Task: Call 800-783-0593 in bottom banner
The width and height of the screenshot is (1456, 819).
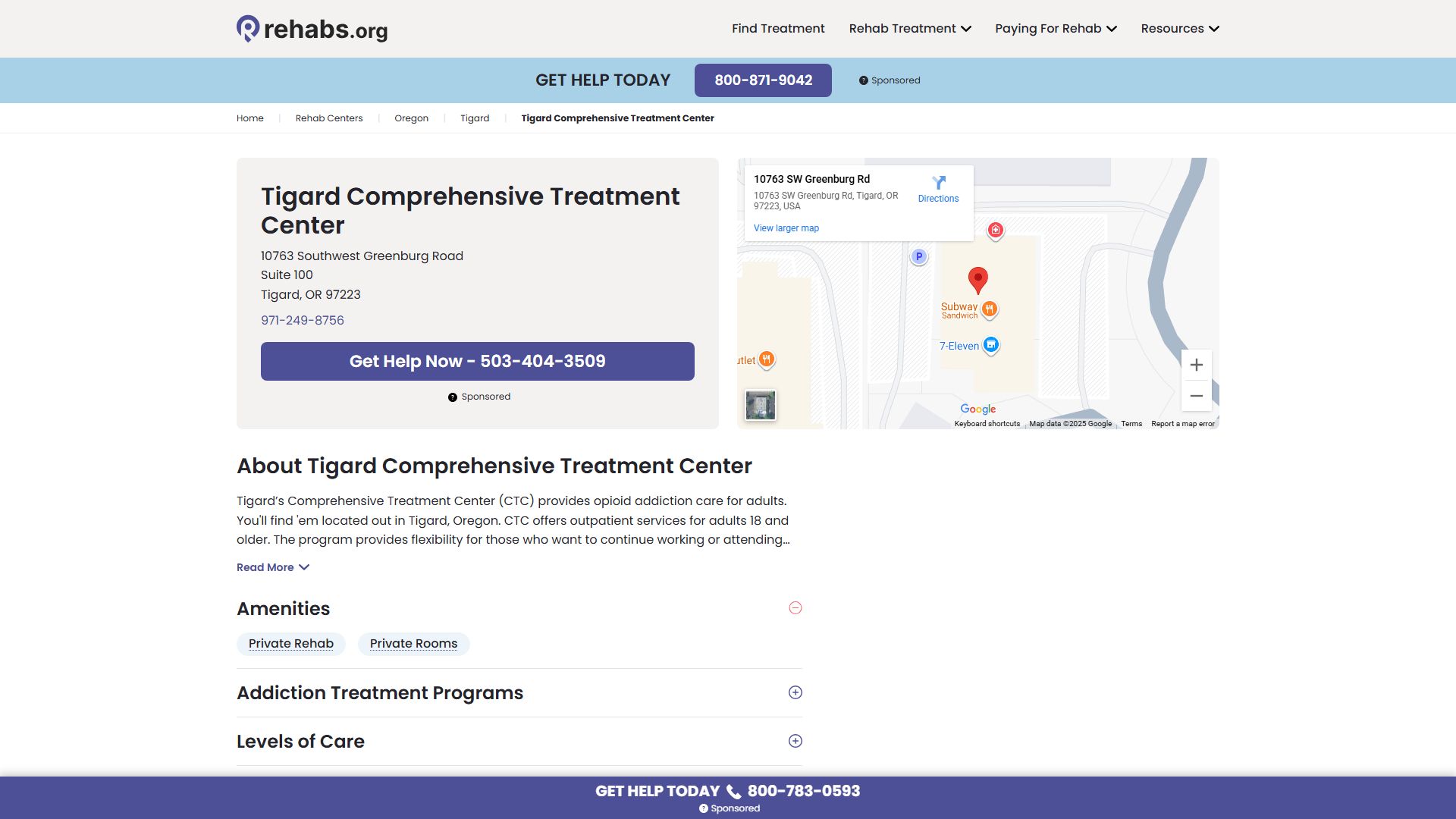Action: 804,791
